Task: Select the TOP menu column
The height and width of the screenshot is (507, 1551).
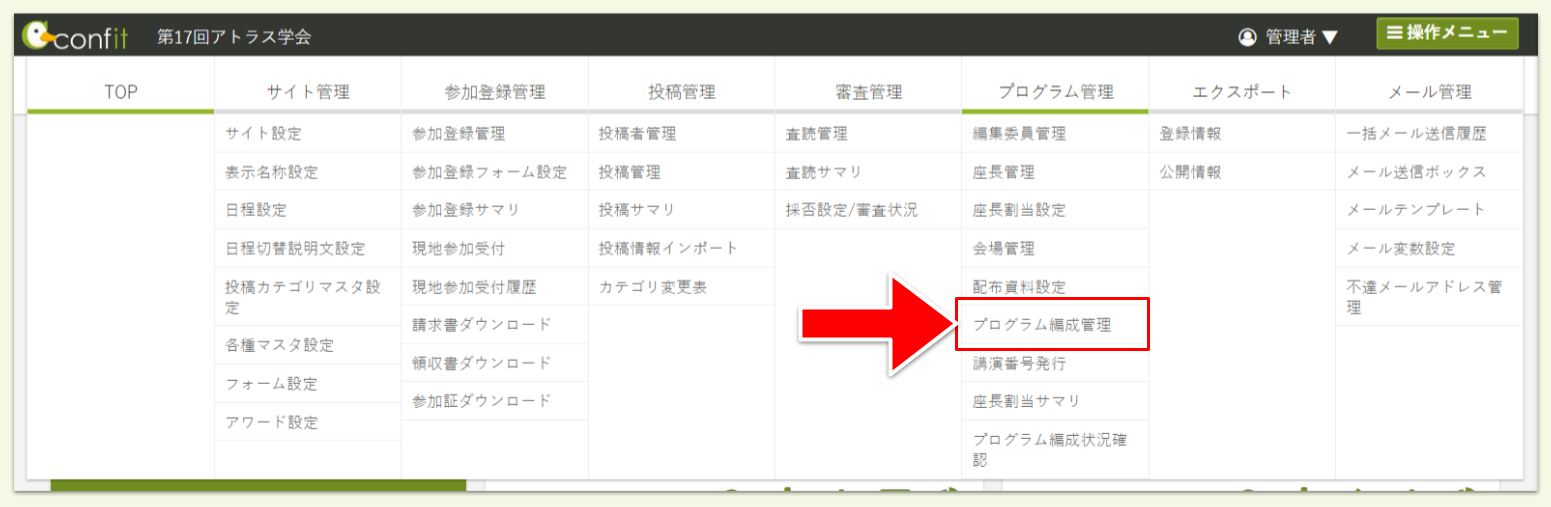Action: 120,92
